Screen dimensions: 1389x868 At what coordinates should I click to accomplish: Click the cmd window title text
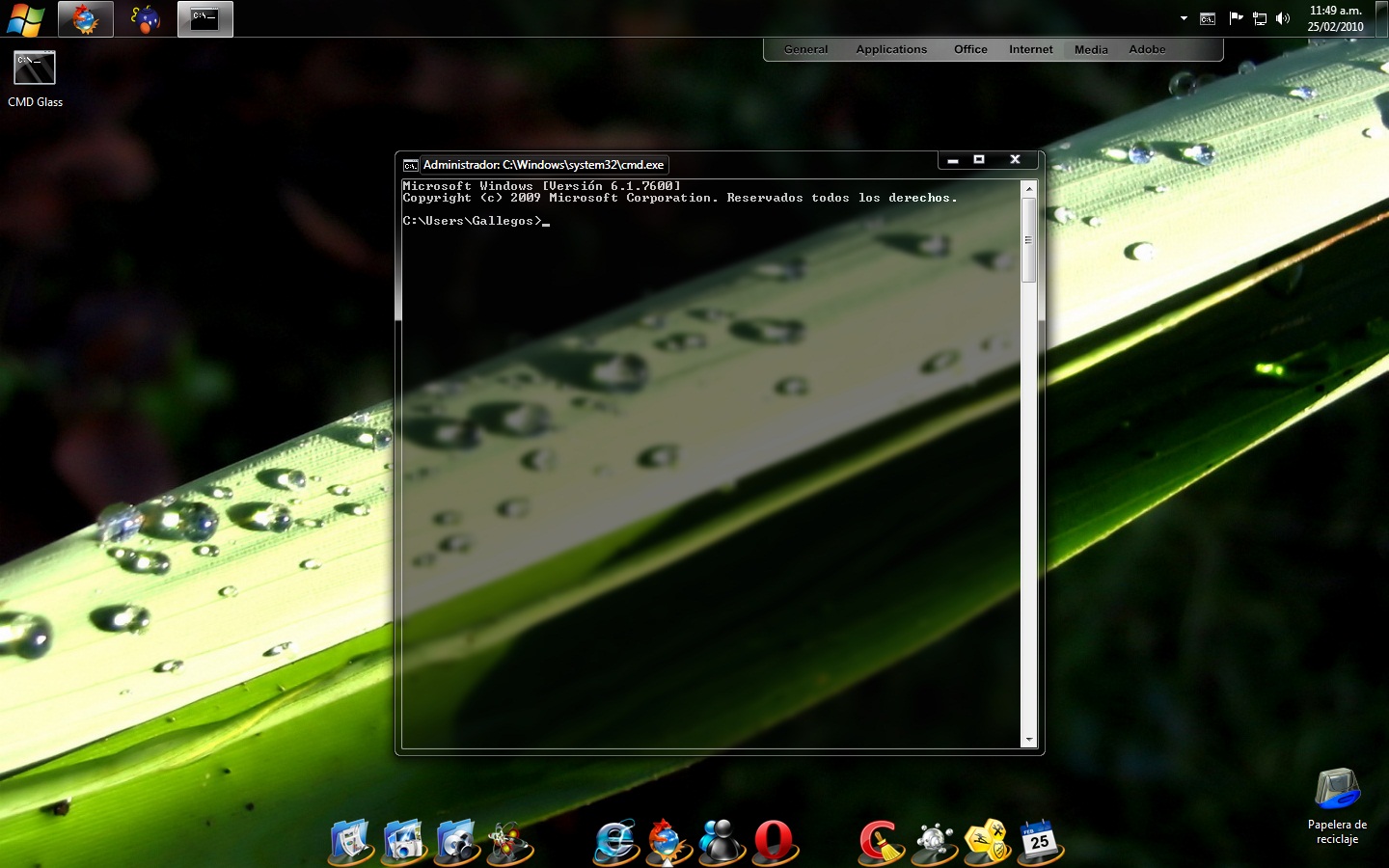coord(543,165)
